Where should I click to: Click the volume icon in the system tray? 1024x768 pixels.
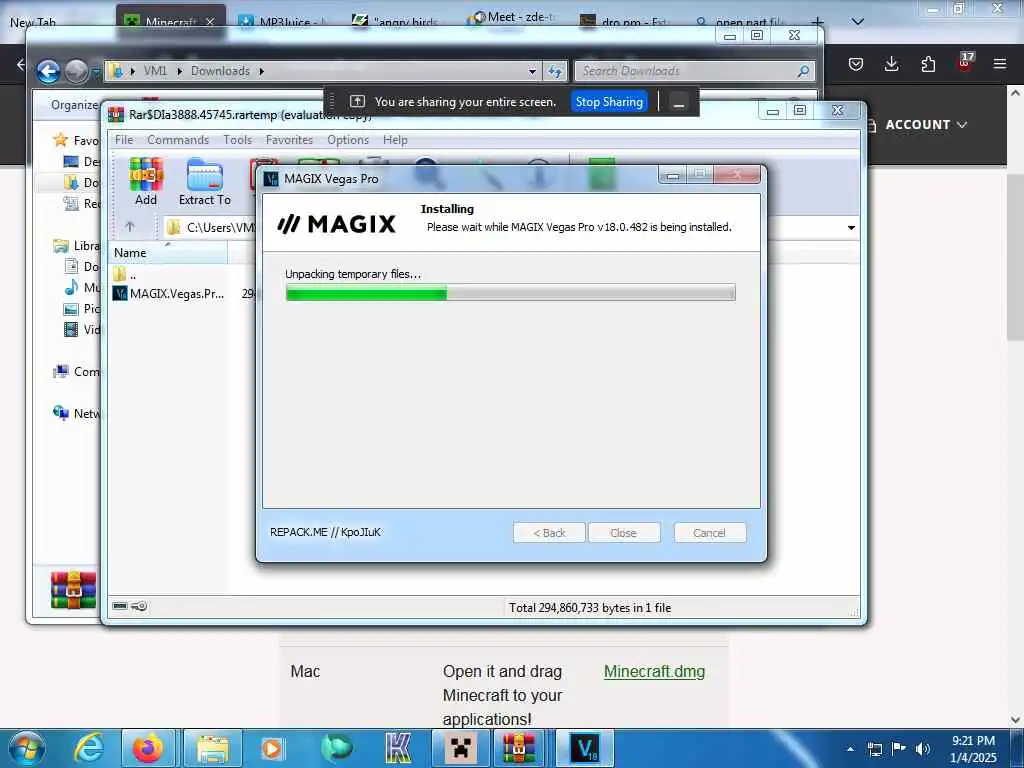pyautogui.click(x=923, y=749)
